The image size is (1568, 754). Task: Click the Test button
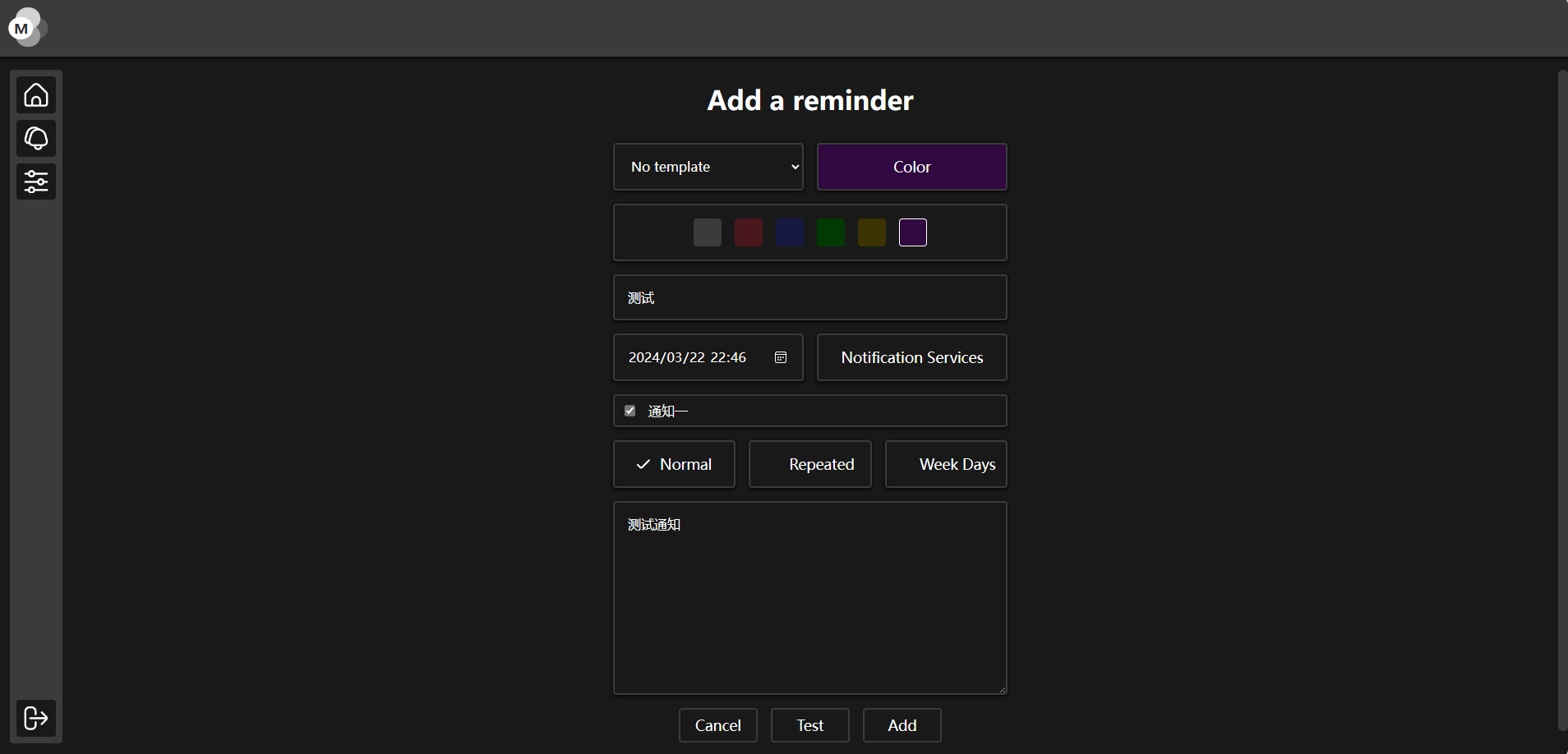pos(809,725)
